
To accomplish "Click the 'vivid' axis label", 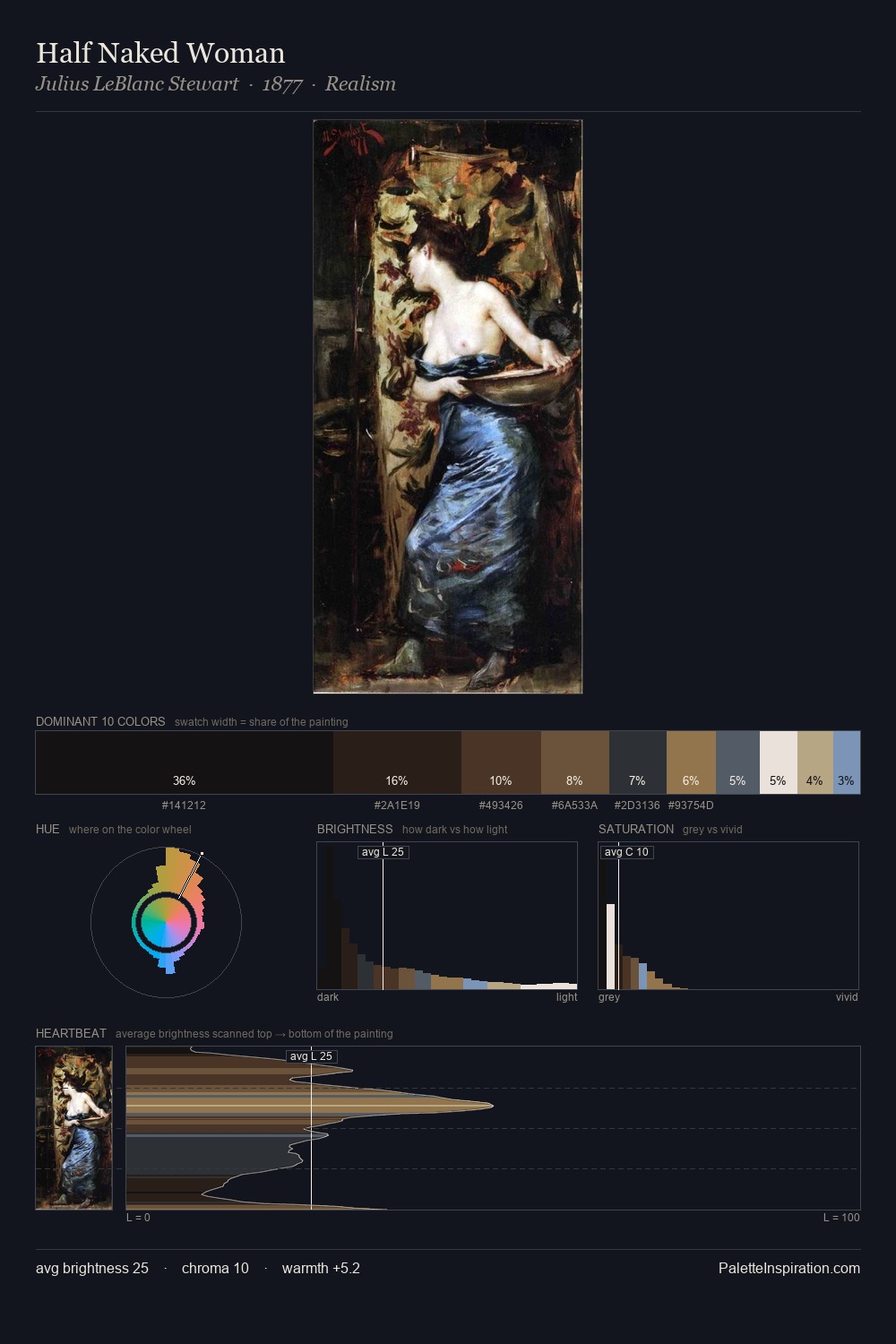I will [x=847, y=997].
